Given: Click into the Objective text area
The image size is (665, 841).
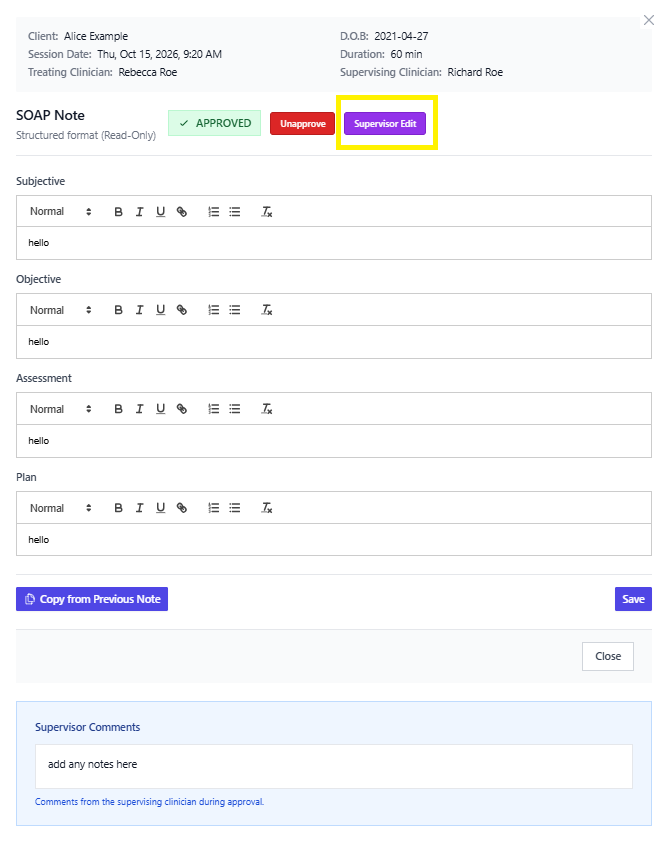Looking at the screenshot, I should click(x=334, y=342).
